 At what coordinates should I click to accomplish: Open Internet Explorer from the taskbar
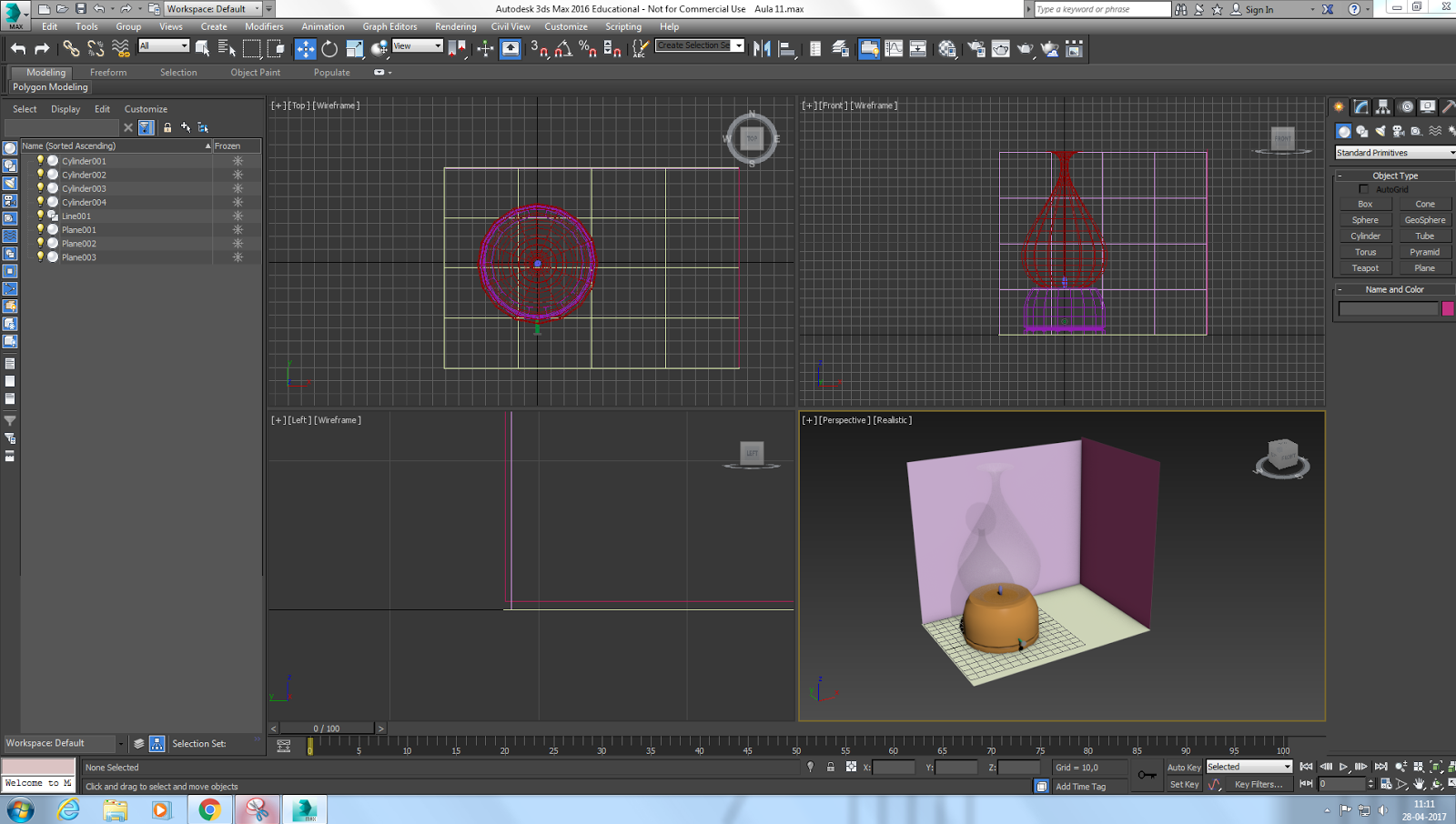click(x=68, y=809)
